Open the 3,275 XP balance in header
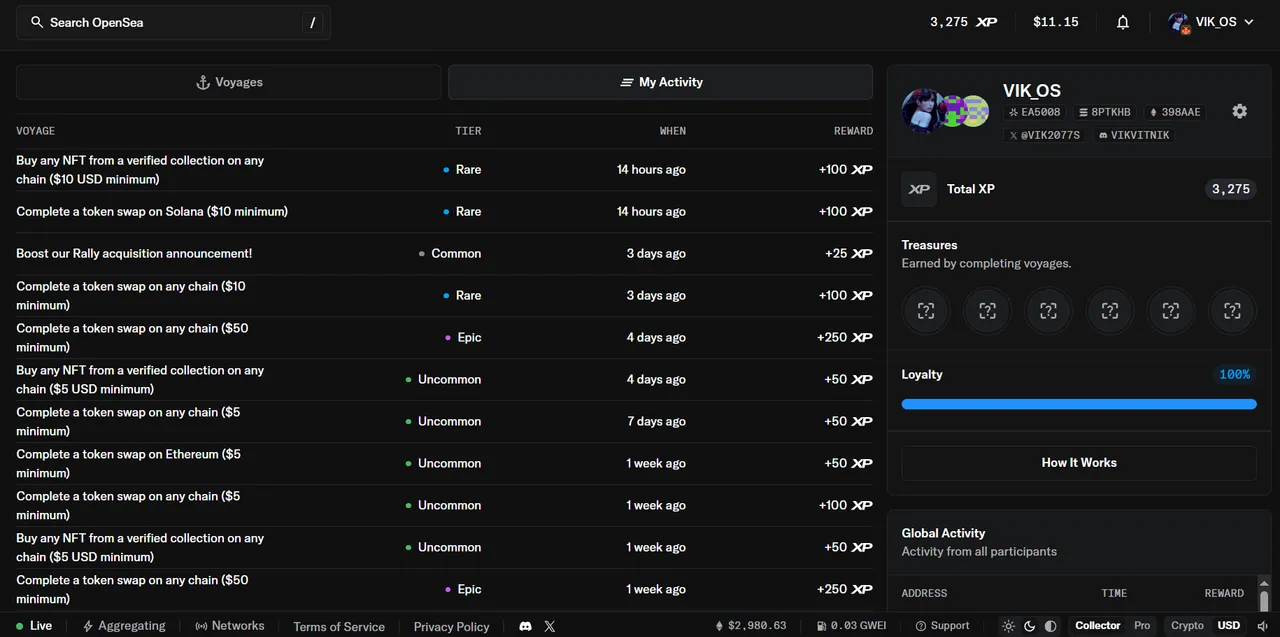The width and height of the screenshot is (1280, 637). coord(963,22)
